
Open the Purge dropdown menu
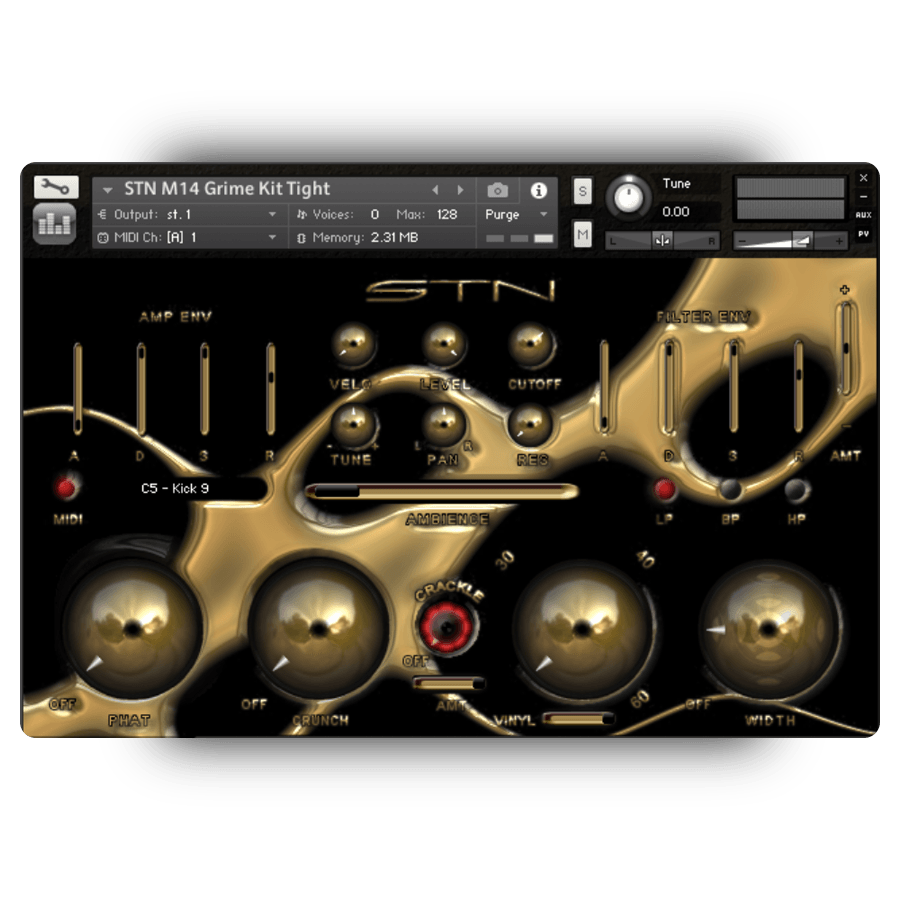click(516, 215)
